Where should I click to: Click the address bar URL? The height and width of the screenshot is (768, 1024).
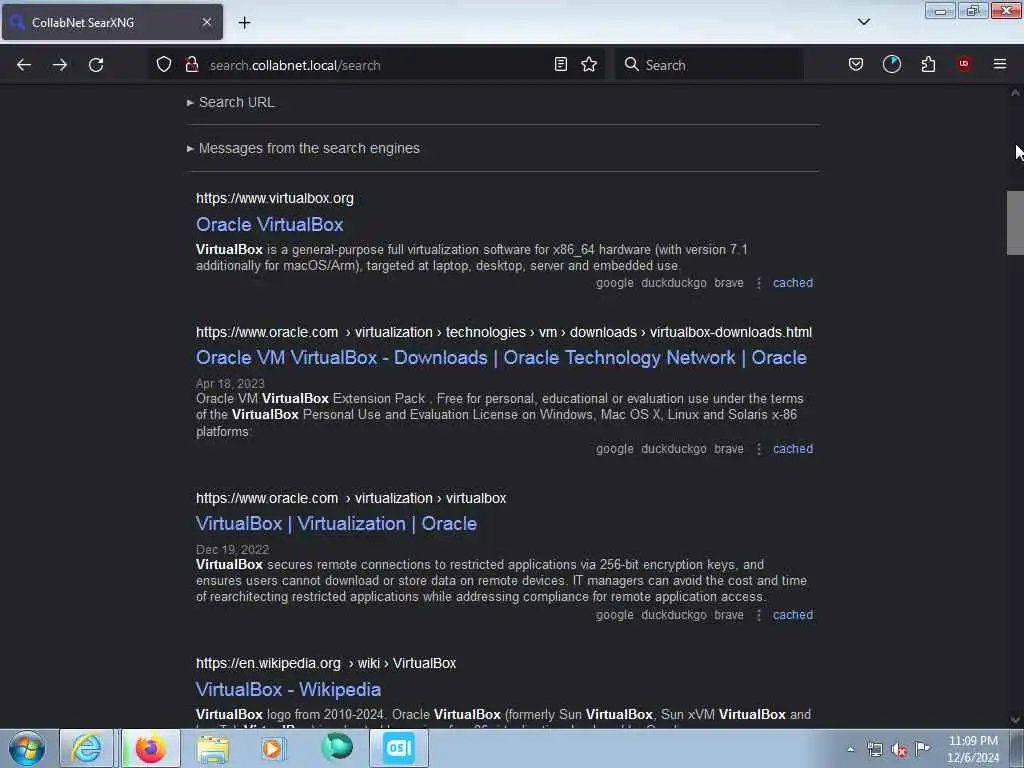[295, 65]
